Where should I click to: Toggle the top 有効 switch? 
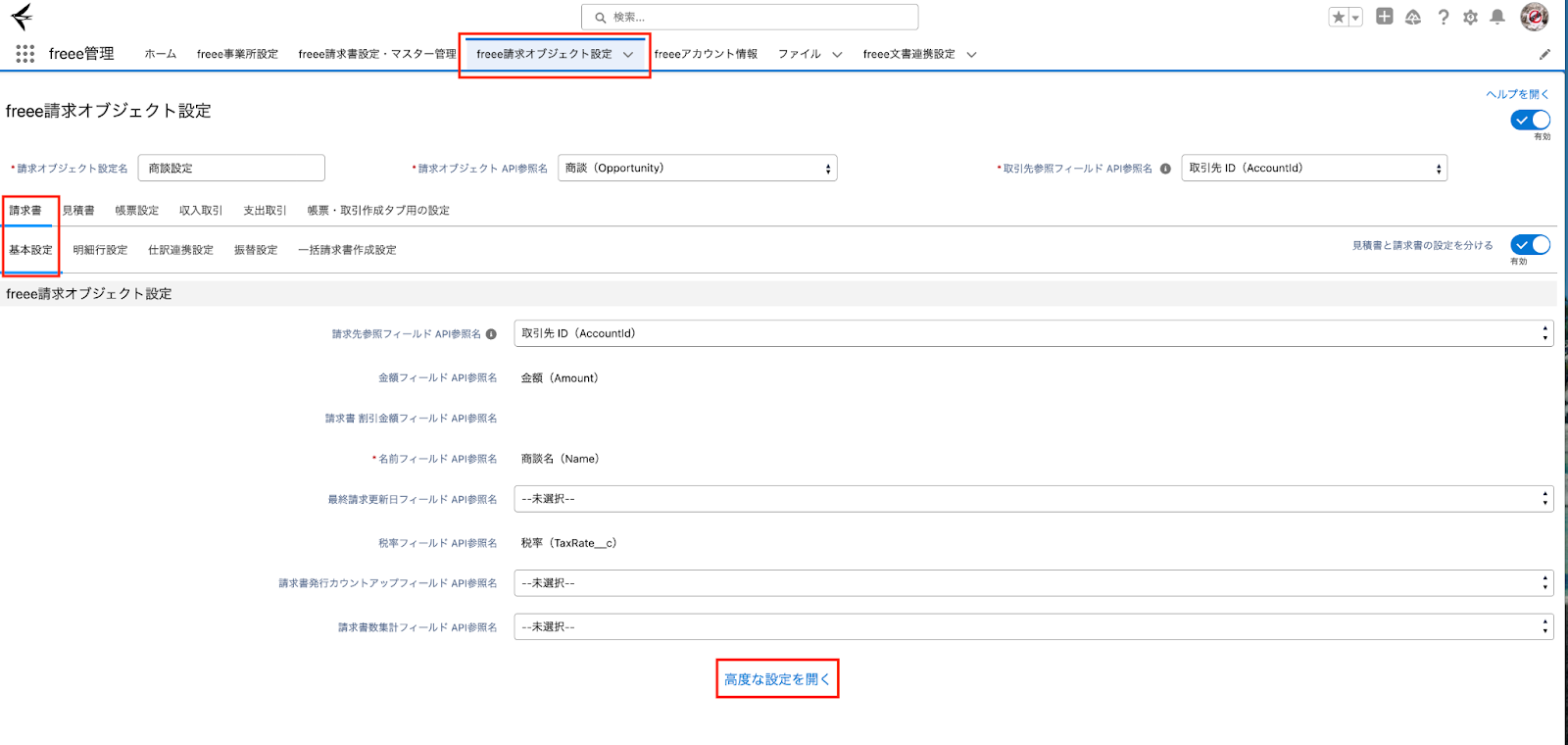pos(1531,120)
